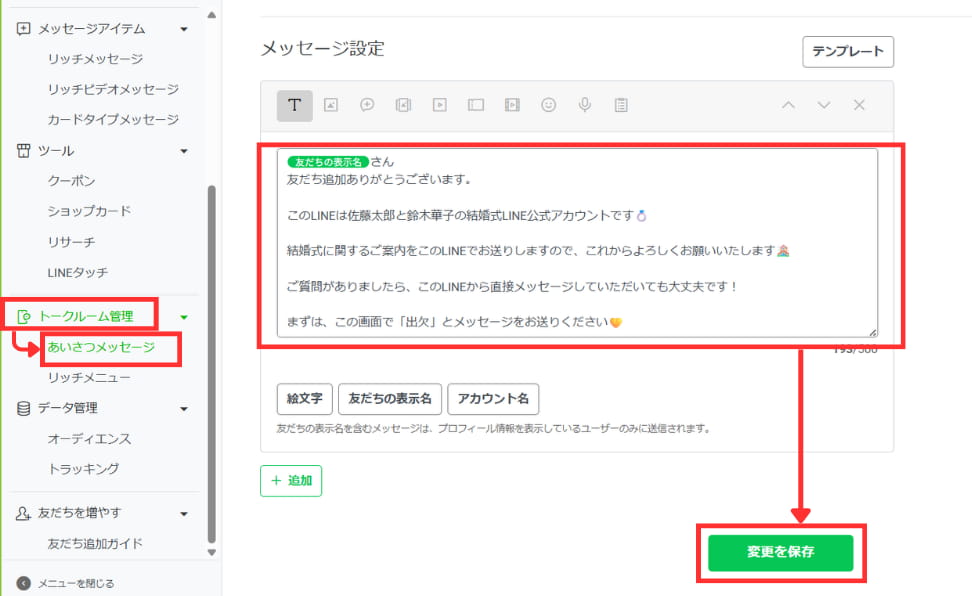Screen dimensions: 972x596
Task: Open ショップカード in the sidebar
Action: (x=89, y=211)
